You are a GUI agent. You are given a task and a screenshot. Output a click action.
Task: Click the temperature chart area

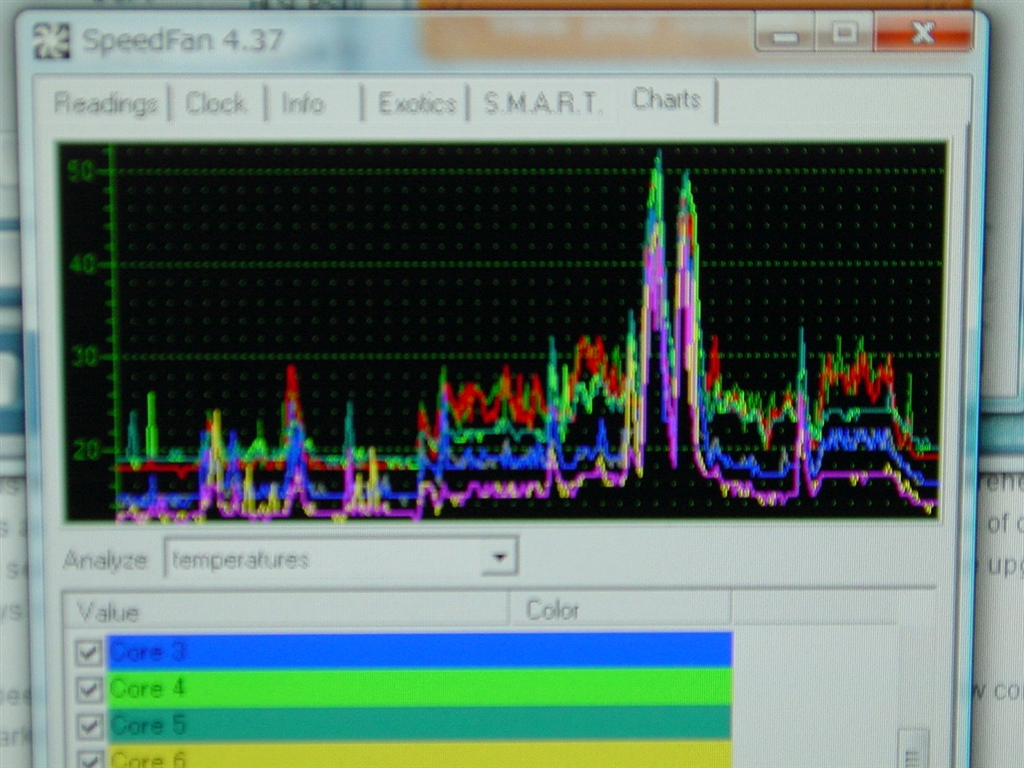click(x=504, y=332)
